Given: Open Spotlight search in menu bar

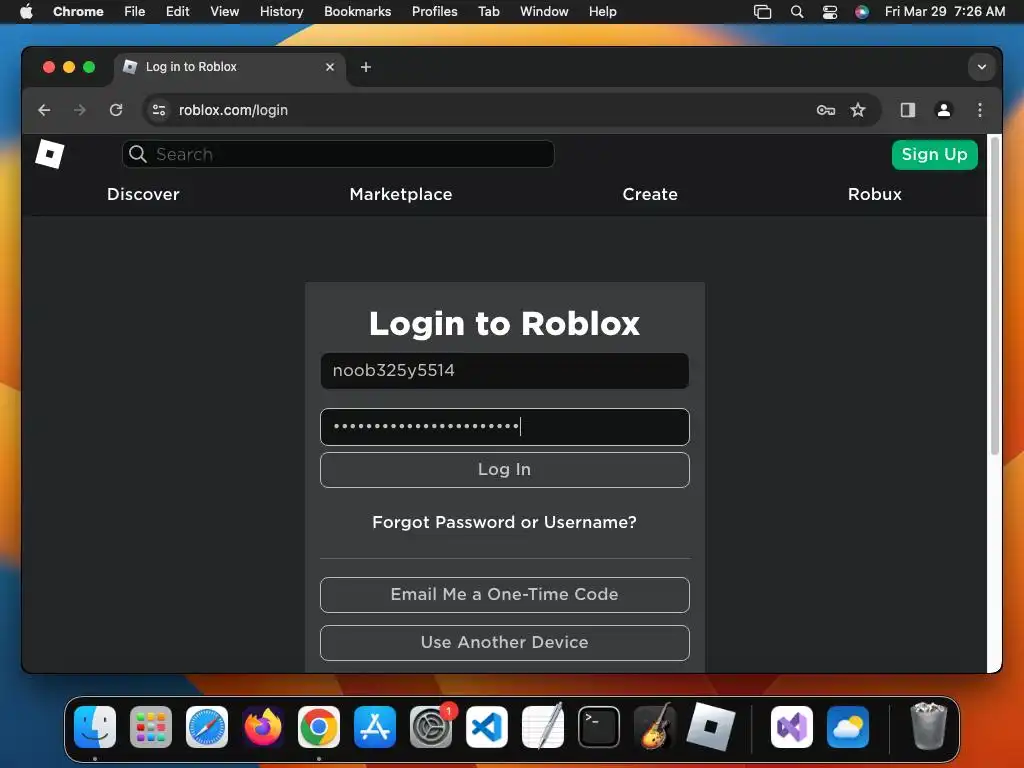Looking at the screenshot, I should (x=797, y=11).
